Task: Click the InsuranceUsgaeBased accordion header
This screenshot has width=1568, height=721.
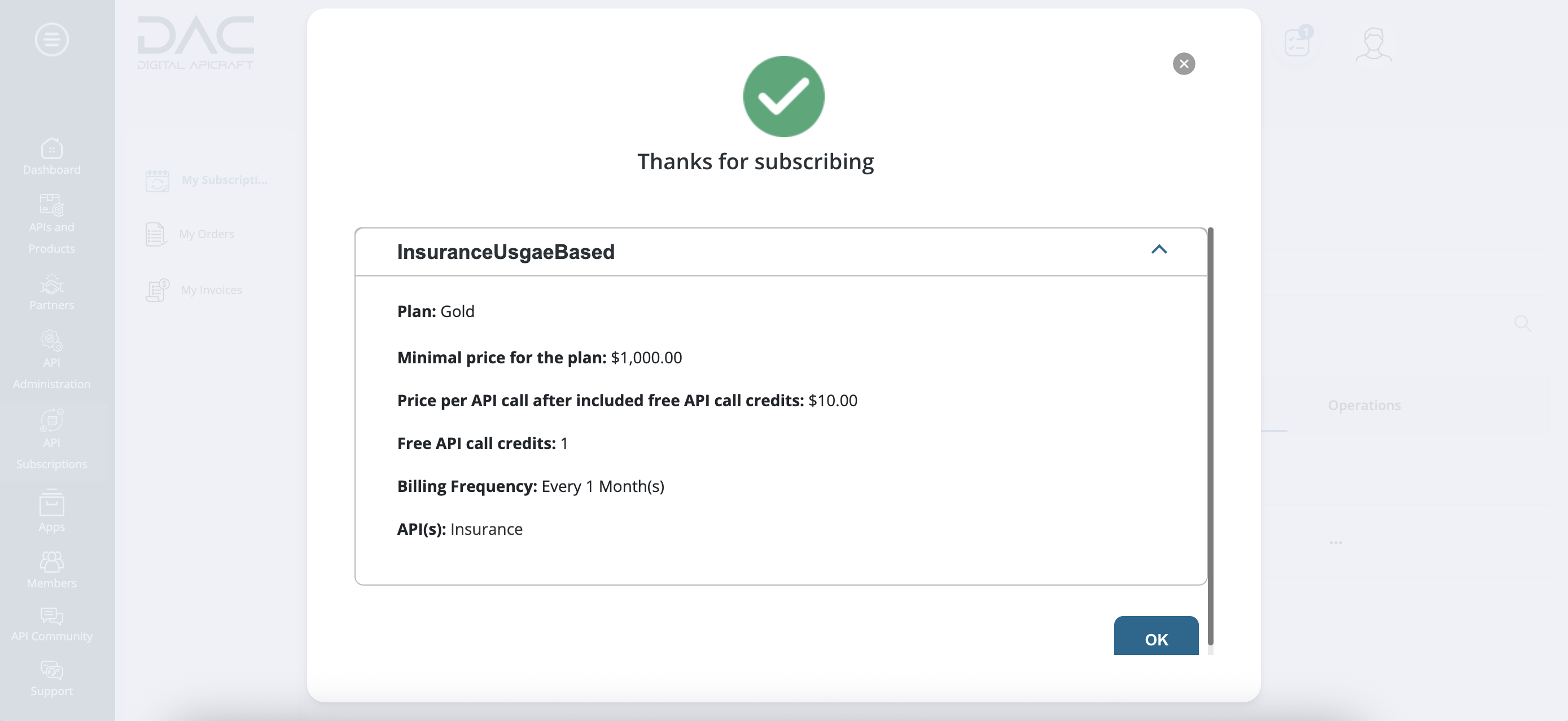Action: click(781, 252)
